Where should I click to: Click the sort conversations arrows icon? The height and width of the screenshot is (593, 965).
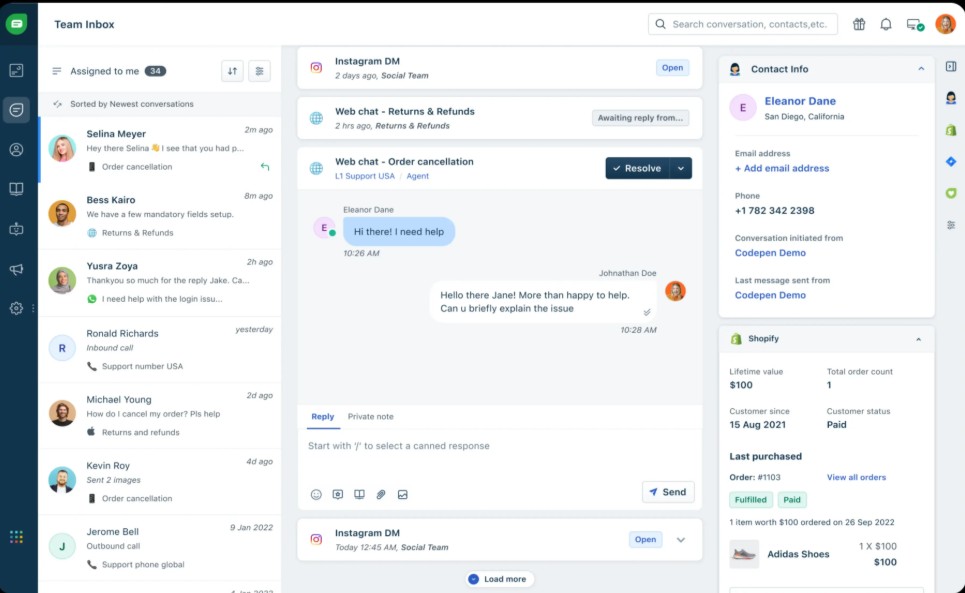pos(232,71)
